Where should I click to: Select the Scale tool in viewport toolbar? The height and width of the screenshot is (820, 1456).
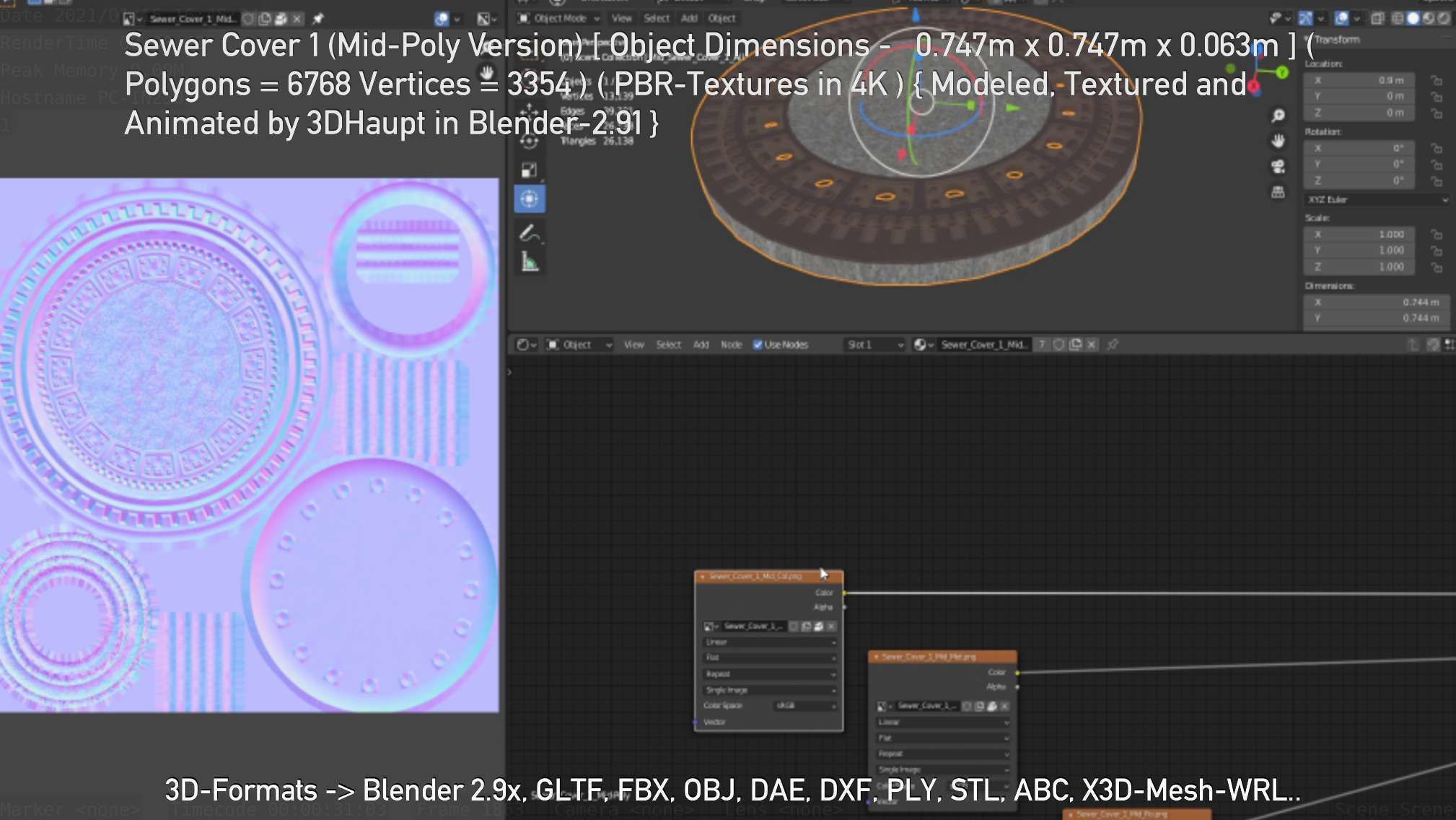click(529, 170)
